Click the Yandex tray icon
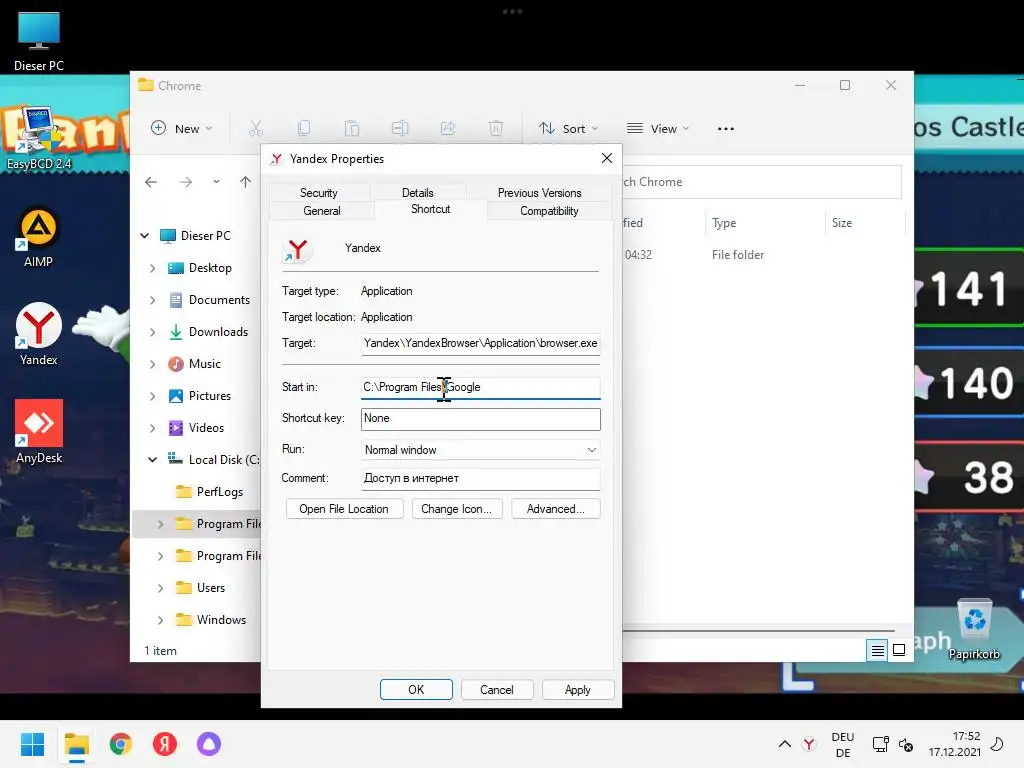 click(809, 744)
